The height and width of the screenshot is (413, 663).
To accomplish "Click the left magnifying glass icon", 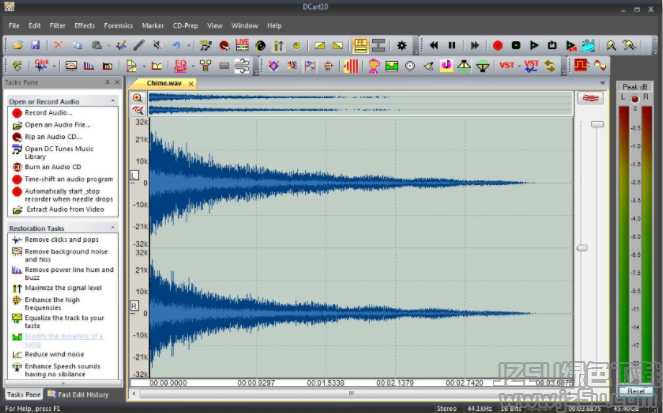I will click(611, 45).
